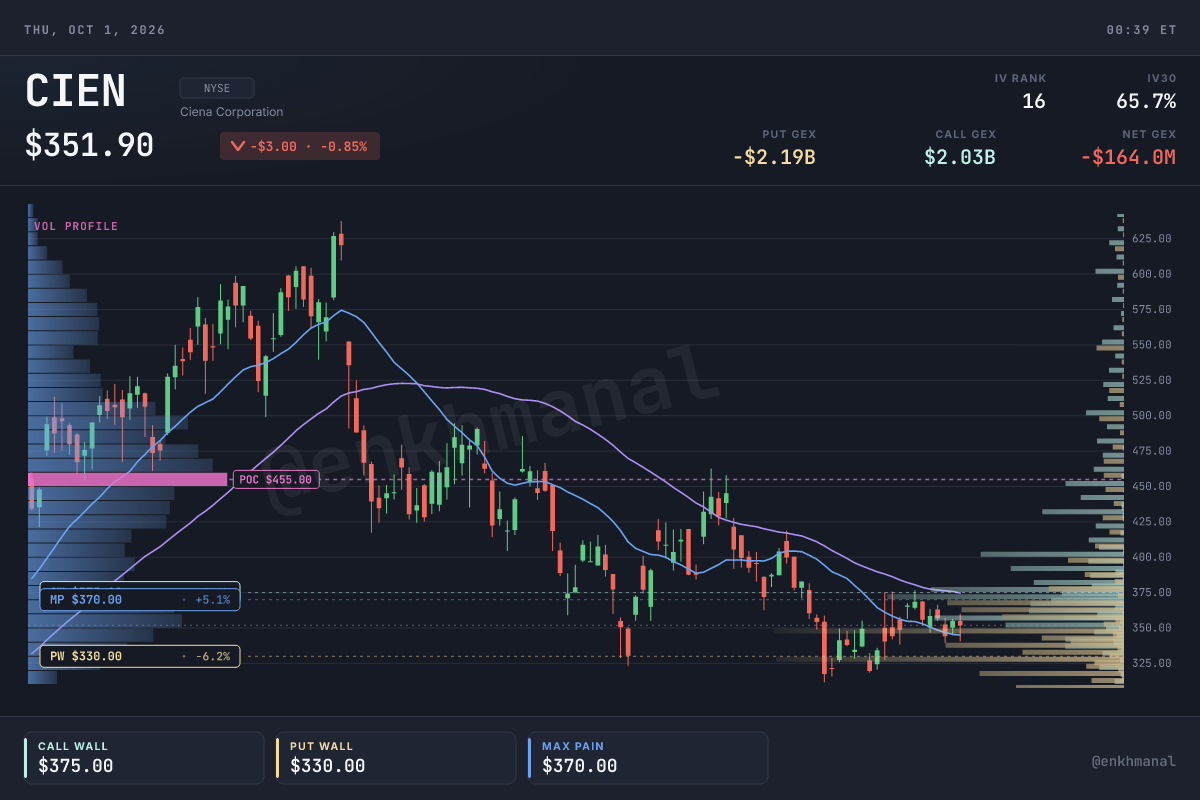This screenshot has width=1200, height=800.
Task: Click the CALL WALL $375.00 card
Action: tap(144, 758)
